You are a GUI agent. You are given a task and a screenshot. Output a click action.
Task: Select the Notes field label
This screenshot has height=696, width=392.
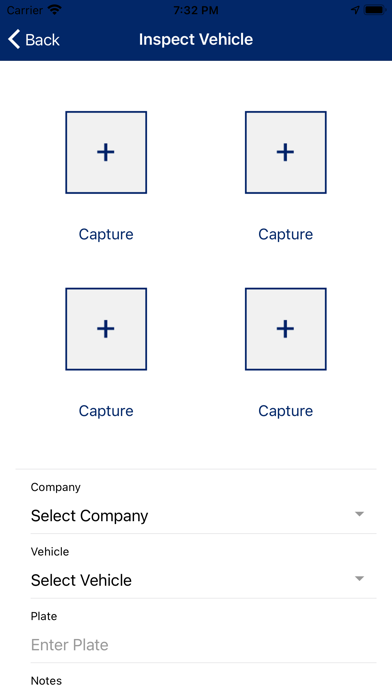click(46, 680)
